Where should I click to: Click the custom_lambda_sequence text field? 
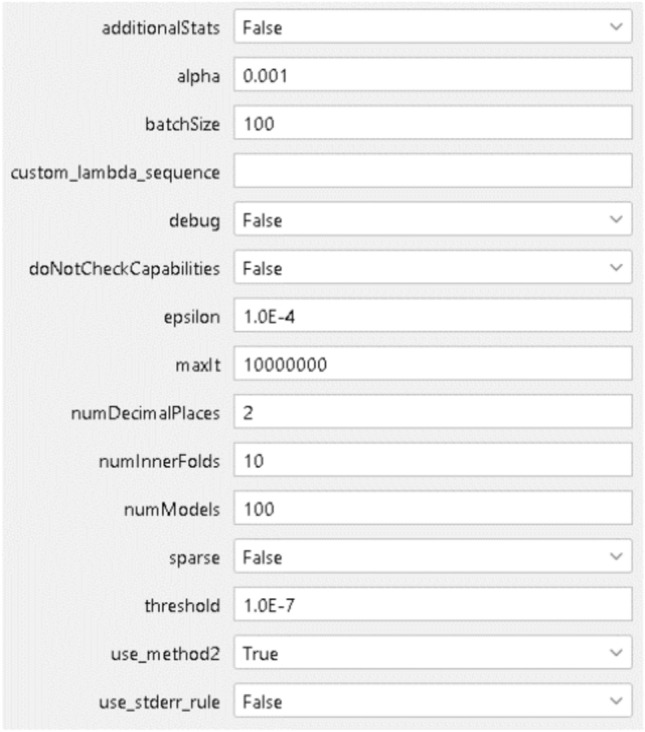click(432, 172)
